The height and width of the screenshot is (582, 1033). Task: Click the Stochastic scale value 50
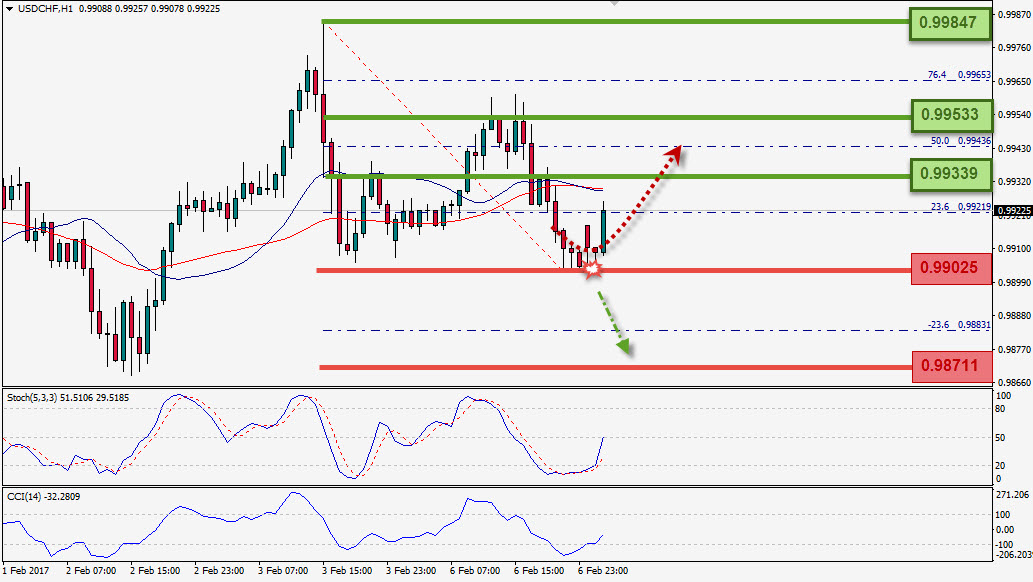1000,438
